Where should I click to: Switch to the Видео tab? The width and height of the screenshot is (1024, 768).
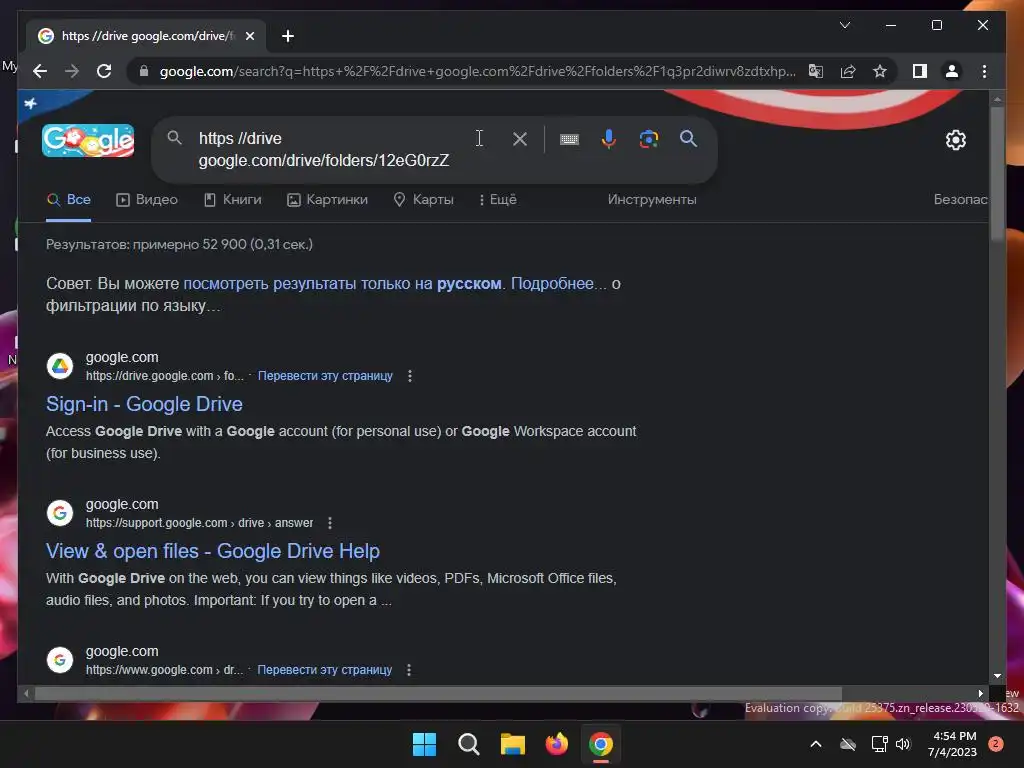coord(147,200)
